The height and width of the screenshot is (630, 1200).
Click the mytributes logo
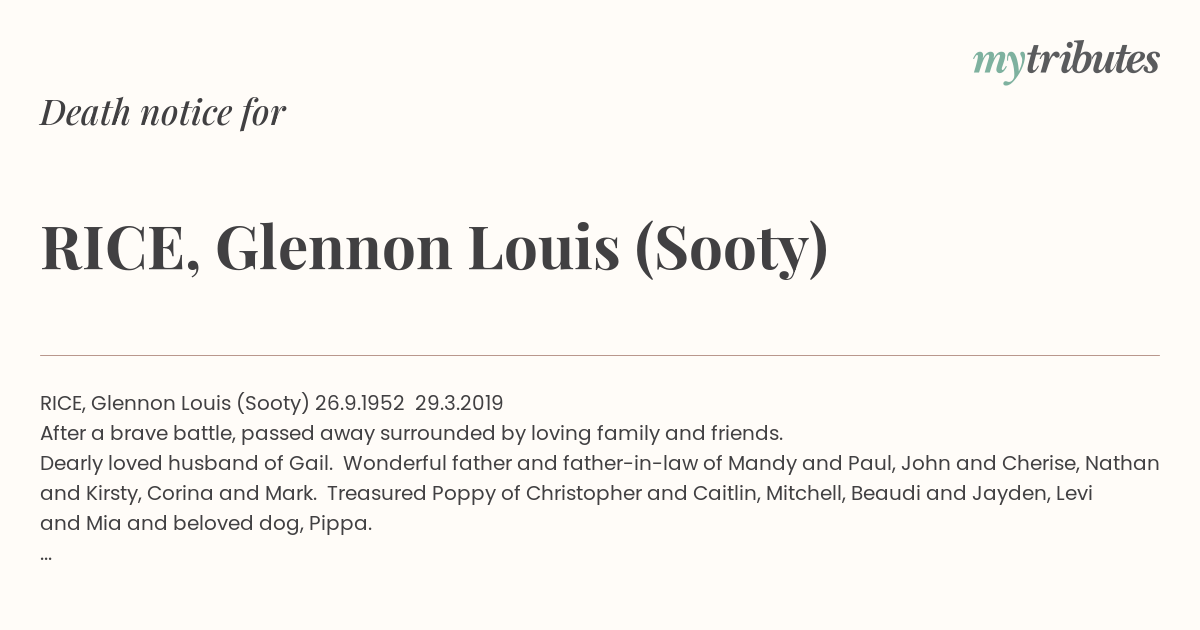point(1066,61)
